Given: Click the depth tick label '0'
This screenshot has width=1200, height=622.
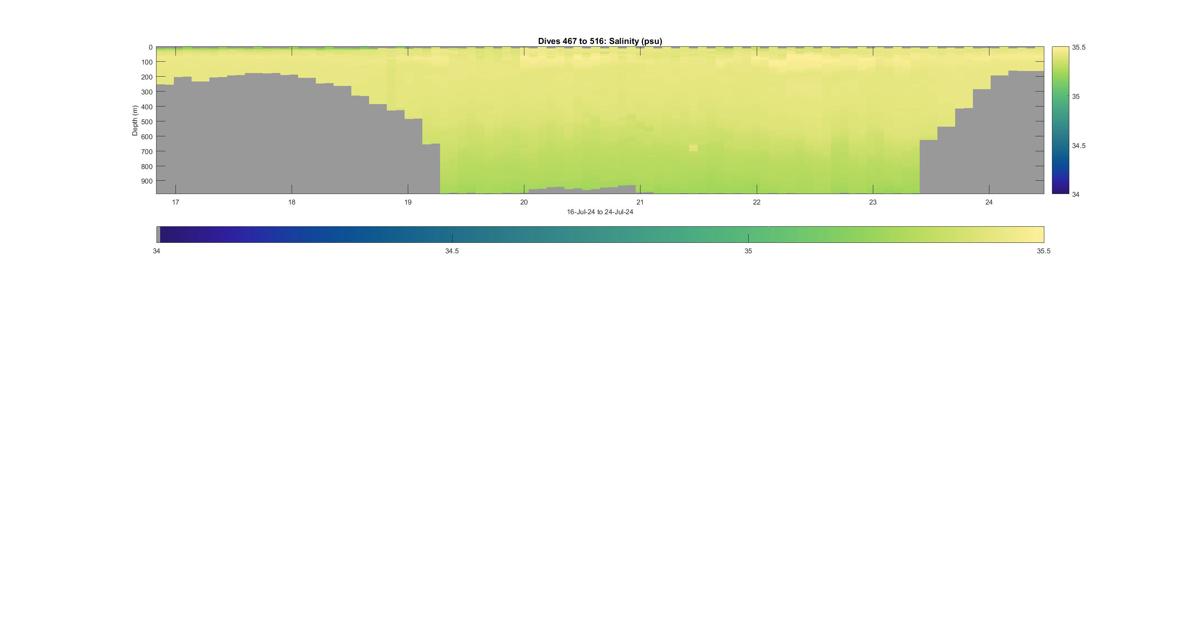Looking at the screenshot, I should point(151,47).
